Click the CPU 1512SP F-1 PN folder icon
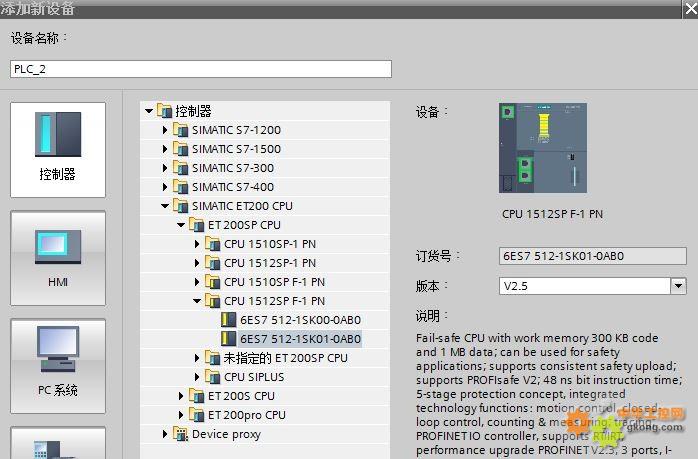This screenshot has height=459, width=698. pos(212,301)
